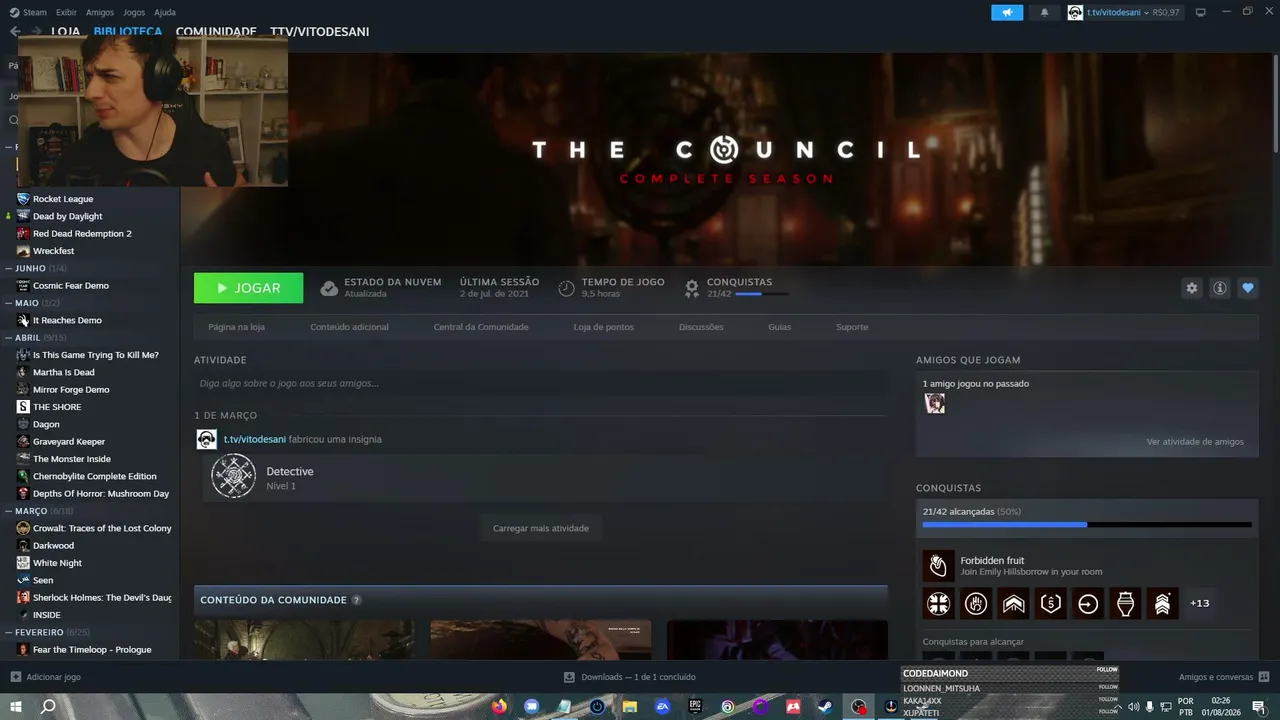Select Rocket League in the library list
The image size is (1280, 720).
[63, 199]
